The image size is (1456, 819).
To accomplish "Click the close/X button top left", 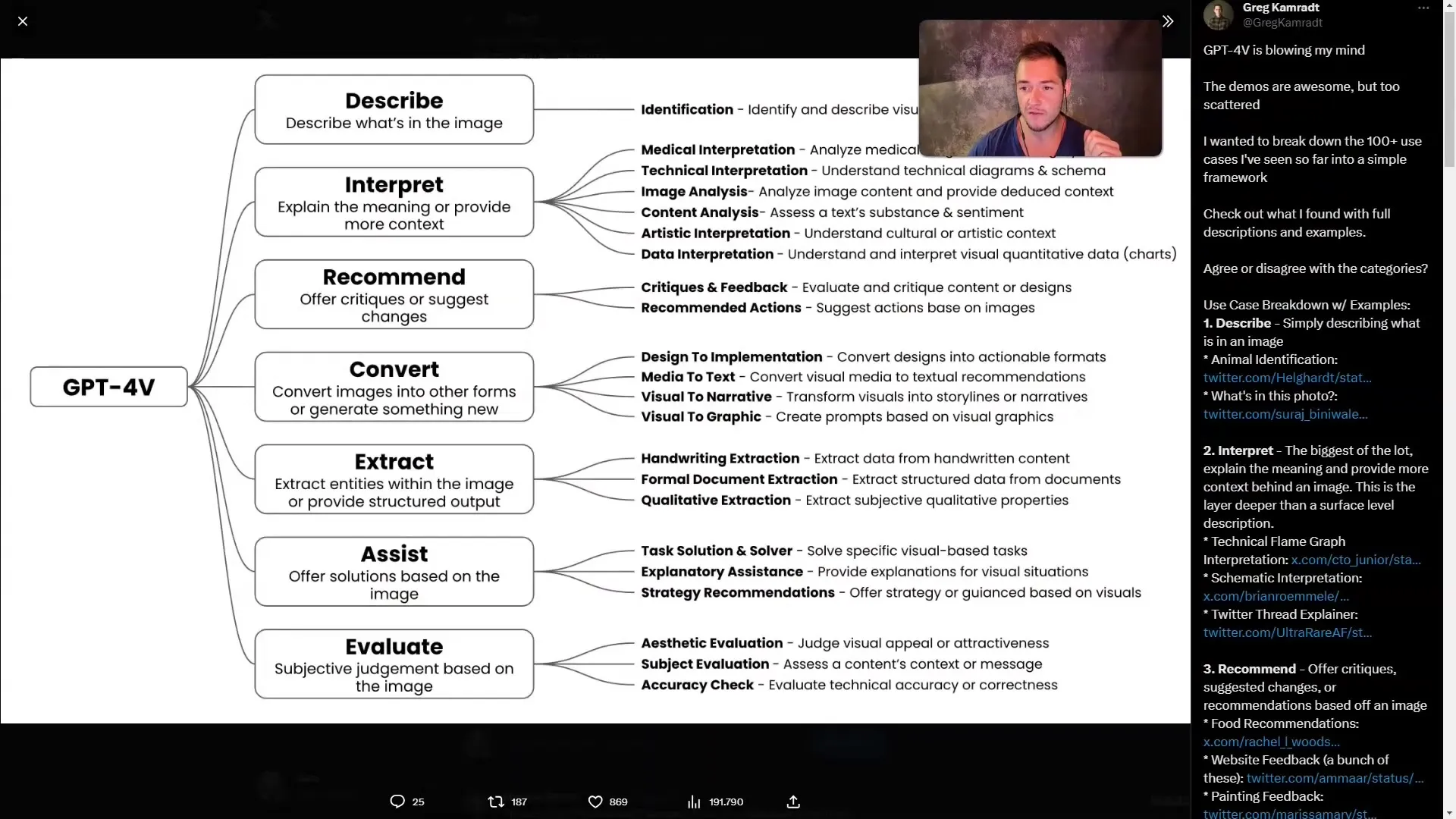I will (x=22, y=20).
